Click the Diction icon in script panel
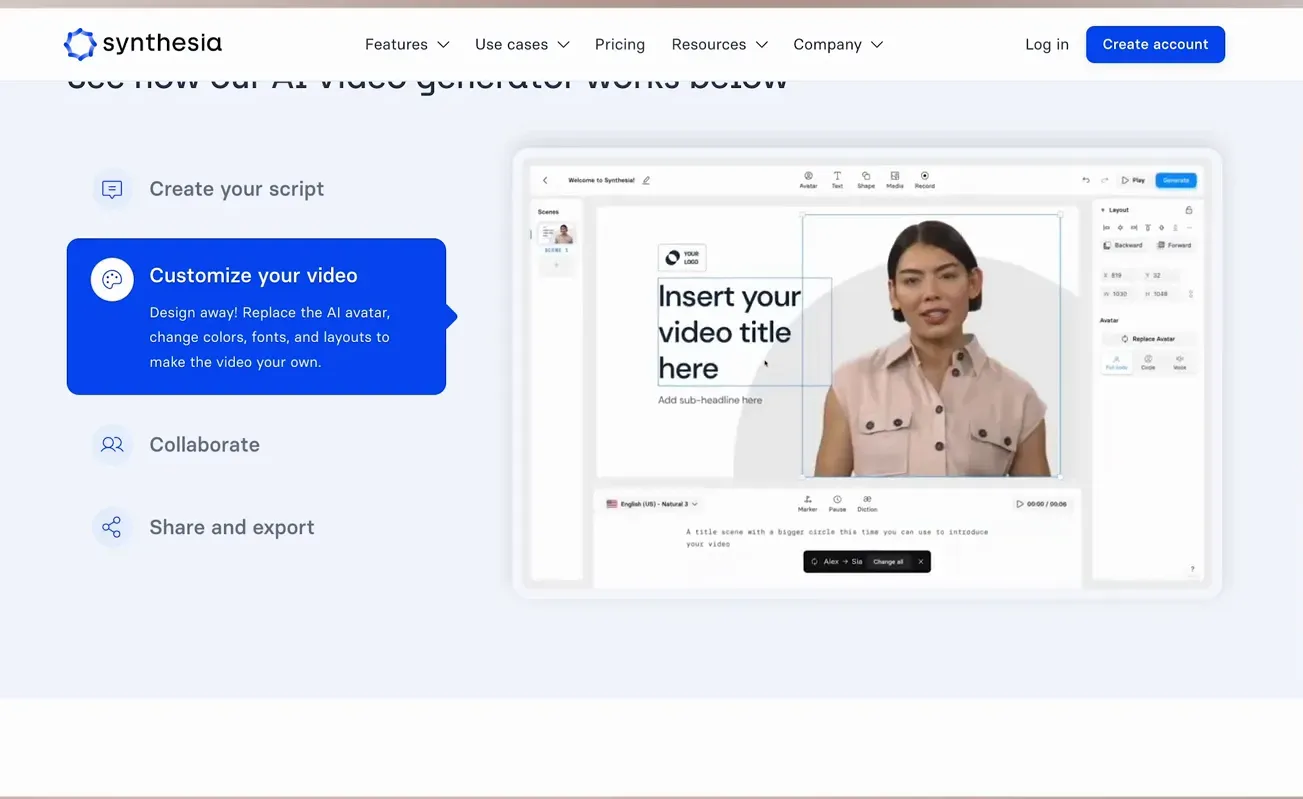Screen dimensions: 1303x799 867,503
